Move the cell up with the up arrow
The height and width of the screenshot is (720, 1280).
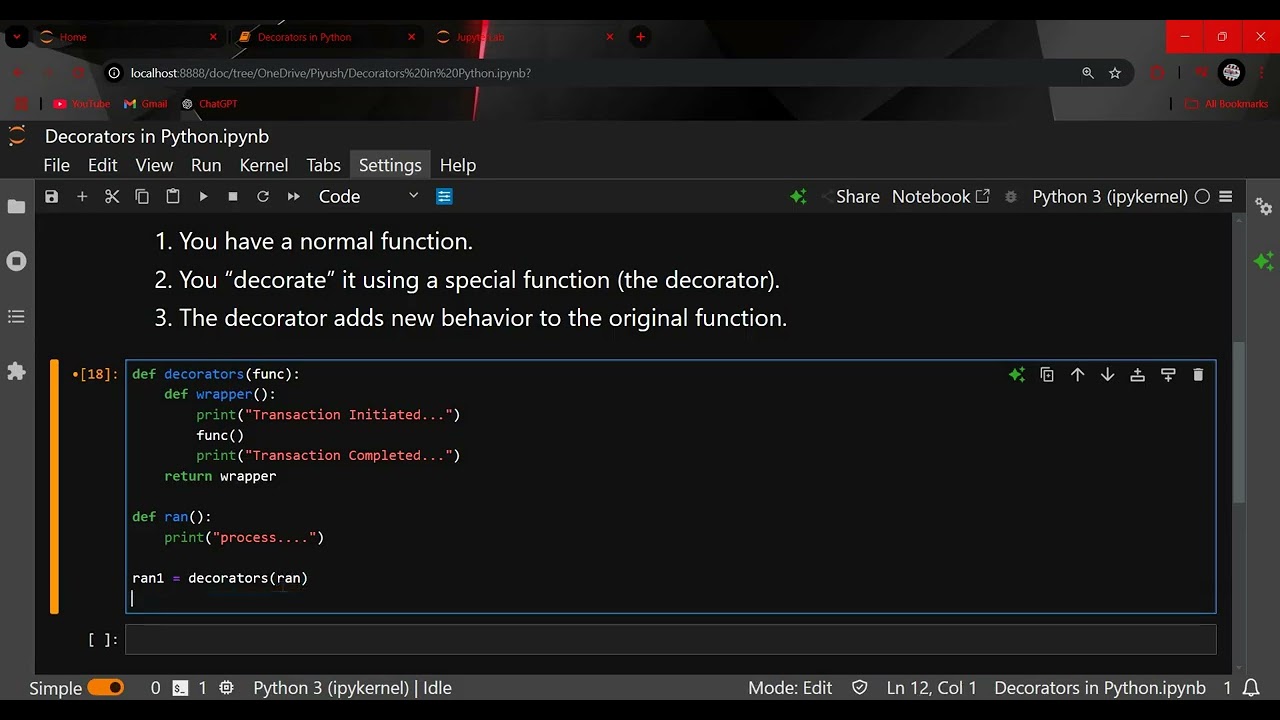pyautogui.click(x=1077, y=375)
